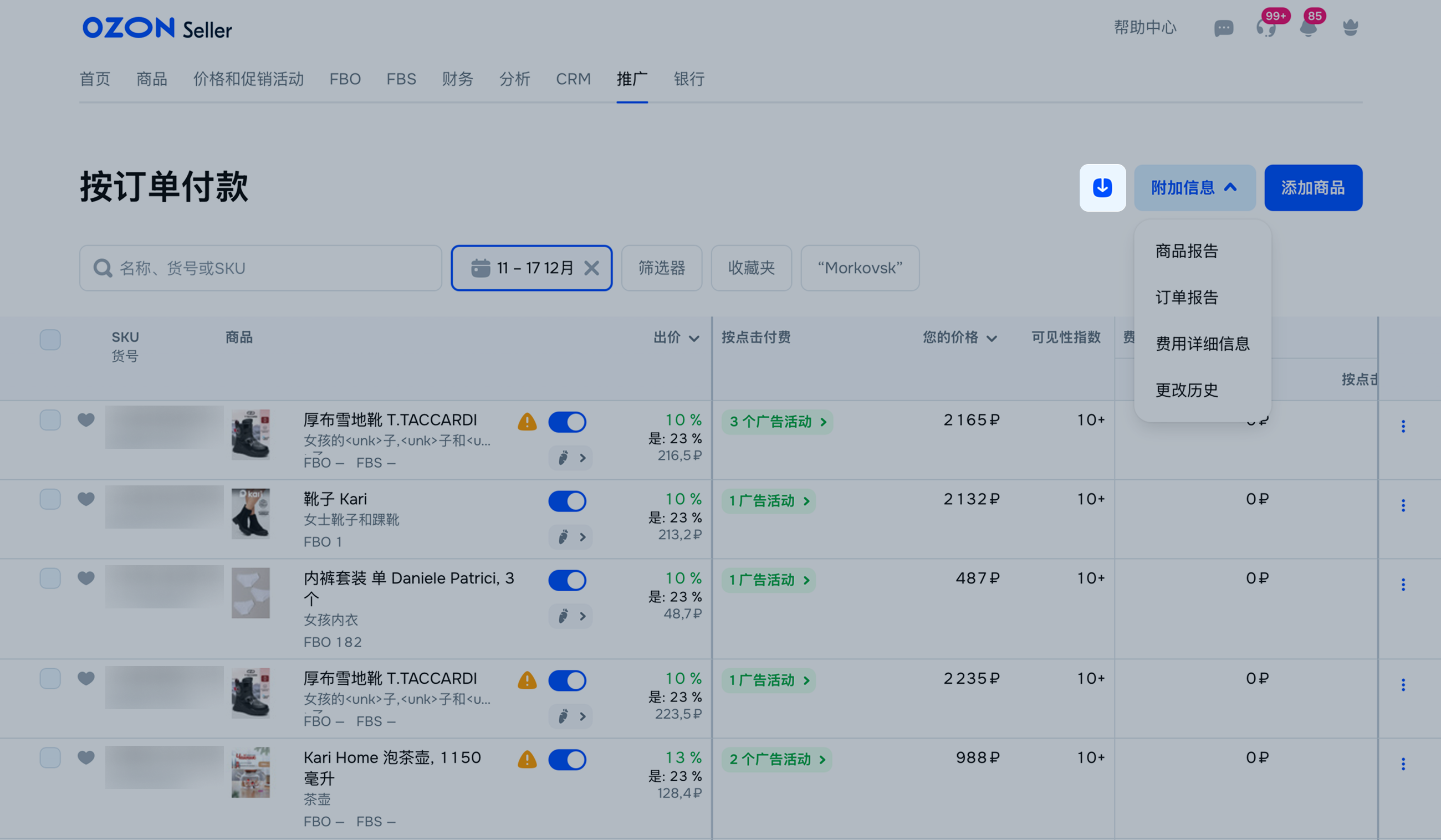The width and height of the screenshot is (1441, 840).
Task: Collapse the 附加信息 dropdown
Action: 1194,187
